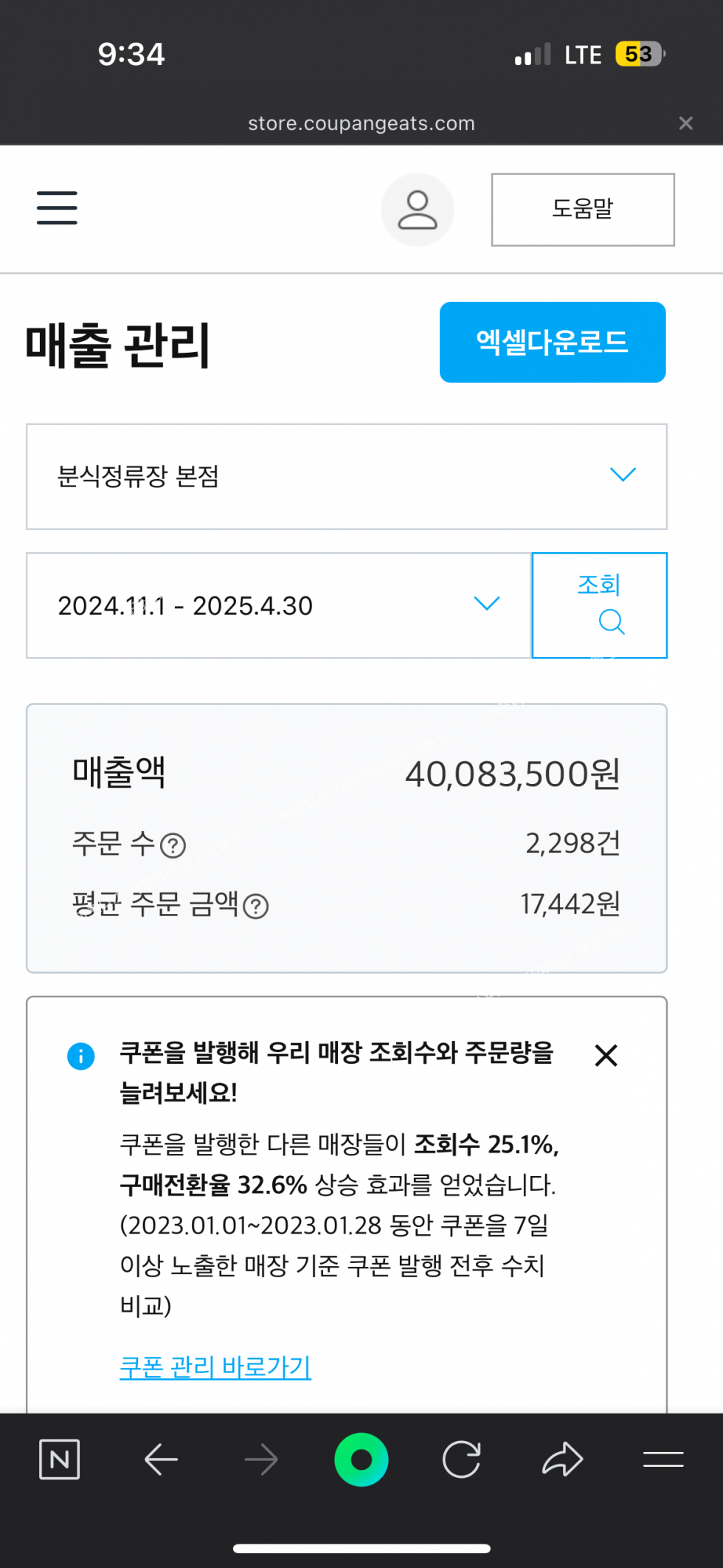The image size is (723, 1568).
Task: Share the page using share arrow
Action: (562, 1459)
